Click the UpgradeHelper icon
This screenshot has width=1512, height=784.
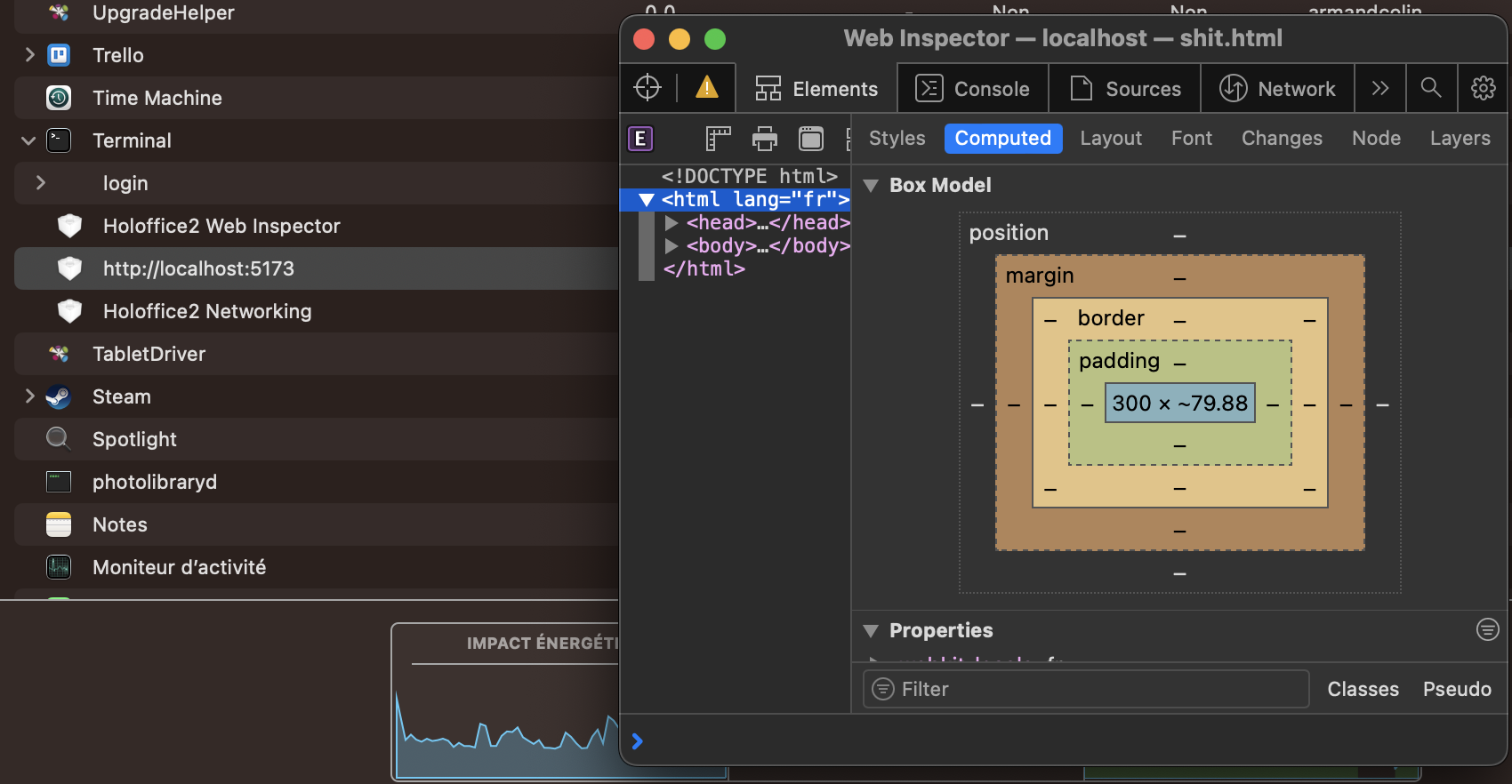point(59,12)
